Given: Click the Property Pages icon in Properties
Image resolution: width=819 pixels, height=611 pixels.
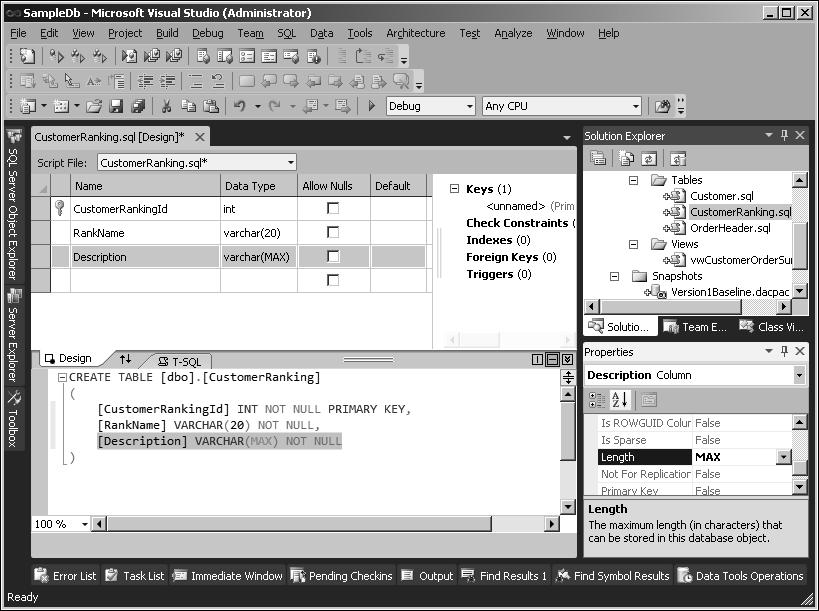Looking at the screenshot, I should [649, 400].
